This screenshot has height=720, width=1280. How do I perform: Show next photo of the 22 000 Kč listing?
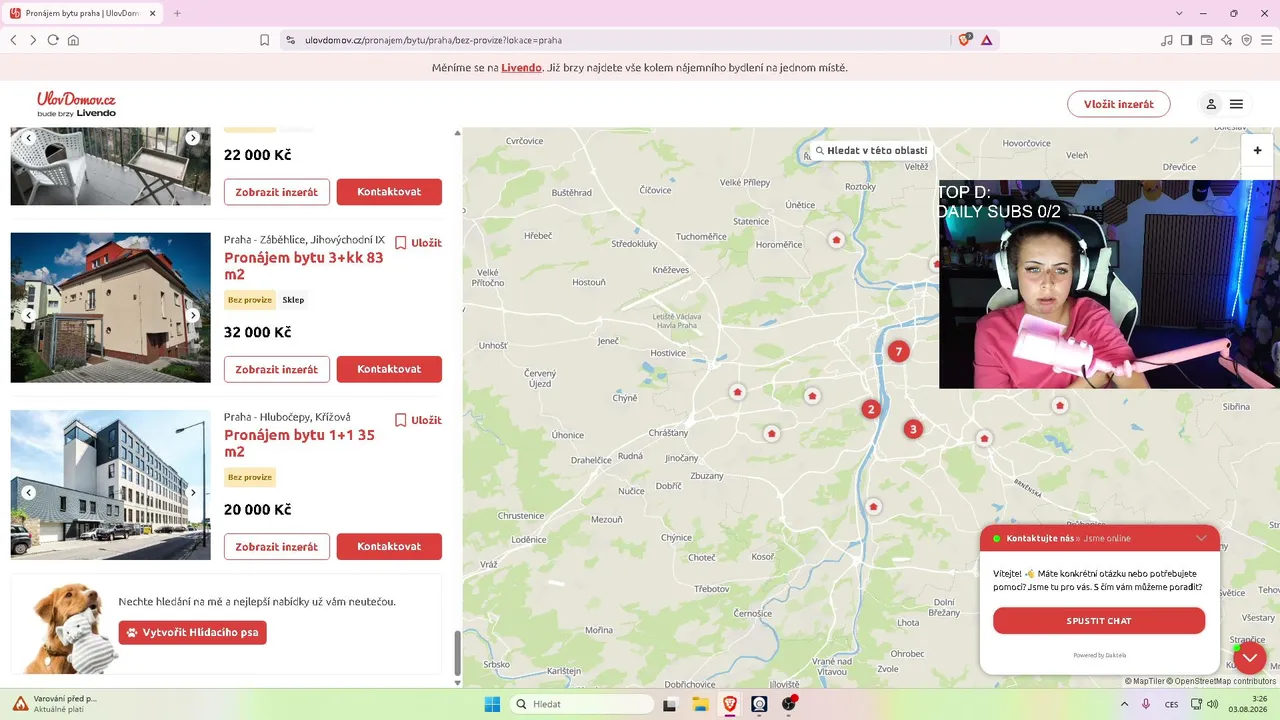pyautogui.click(x=193, y=138)
